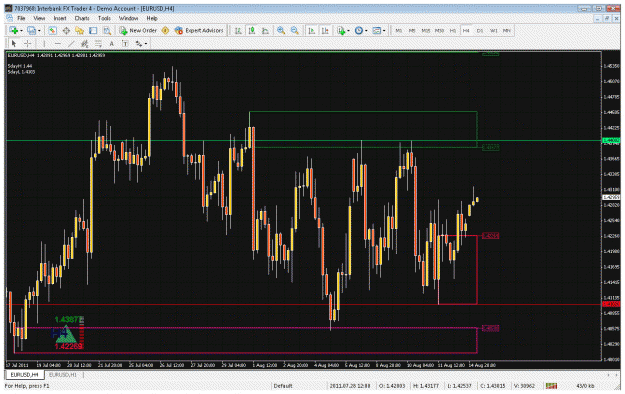Zoom in on the chart
This screenshot has width=625, height=394.
pos(281,31)
